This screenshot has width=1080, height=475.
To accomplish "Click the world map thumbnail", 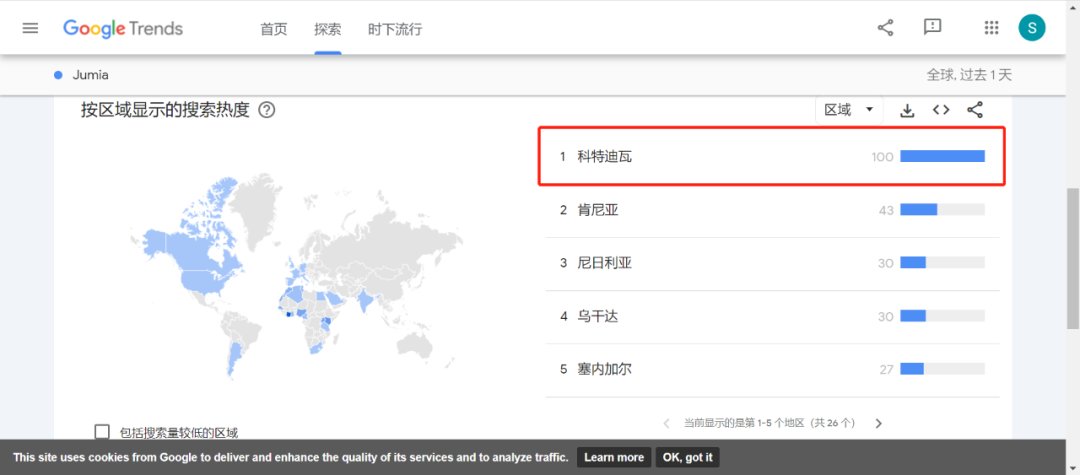I will [296, 275].
